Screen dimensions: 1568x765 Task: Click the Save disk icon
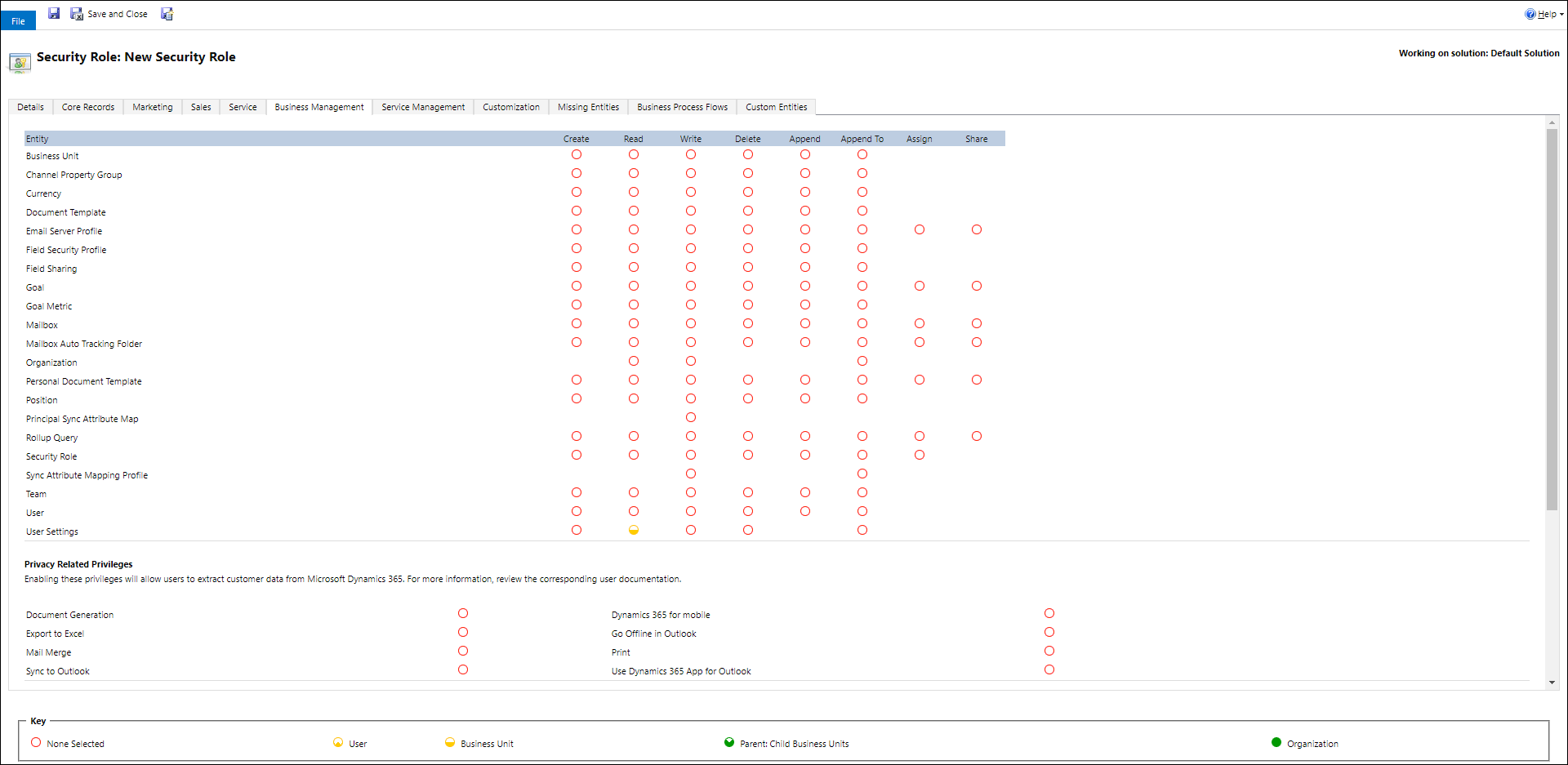point(54,13)
